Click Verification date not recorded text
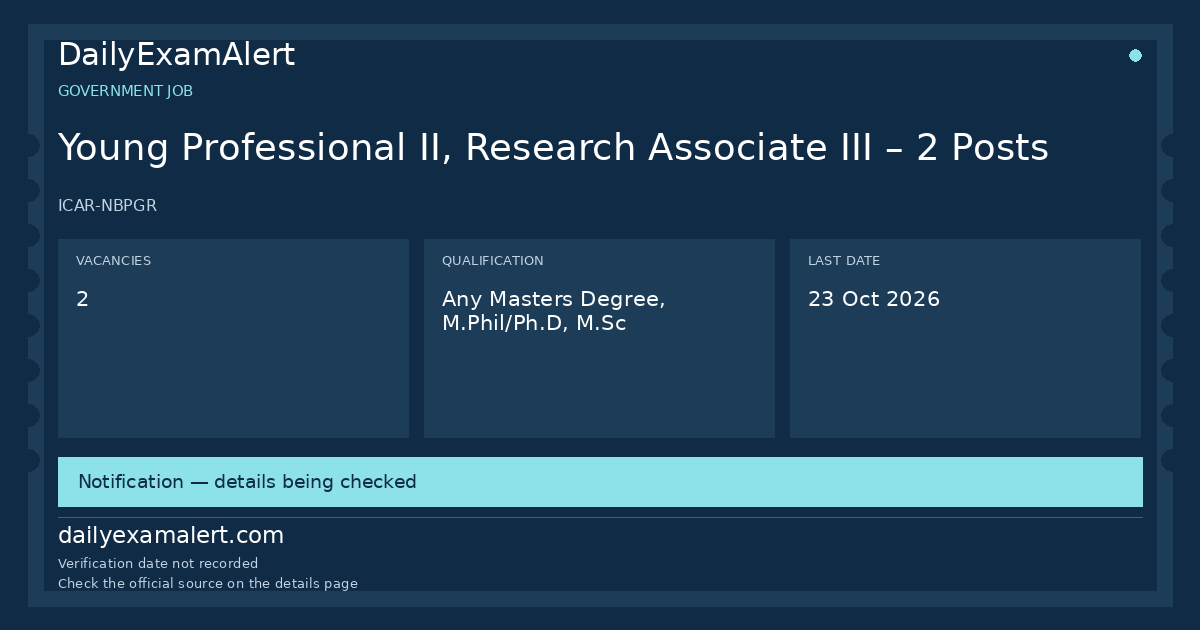The width and height of the screenshot is (1200, 630). pos(158,564)
